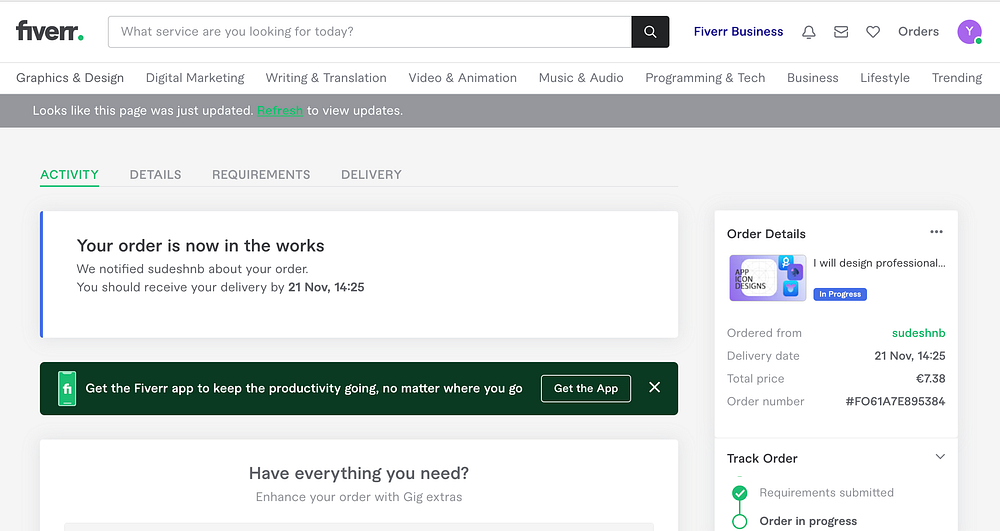This screenshot has height=531, width=1000.
Task: Open notifications bell icon
Action: coord(809,32)
